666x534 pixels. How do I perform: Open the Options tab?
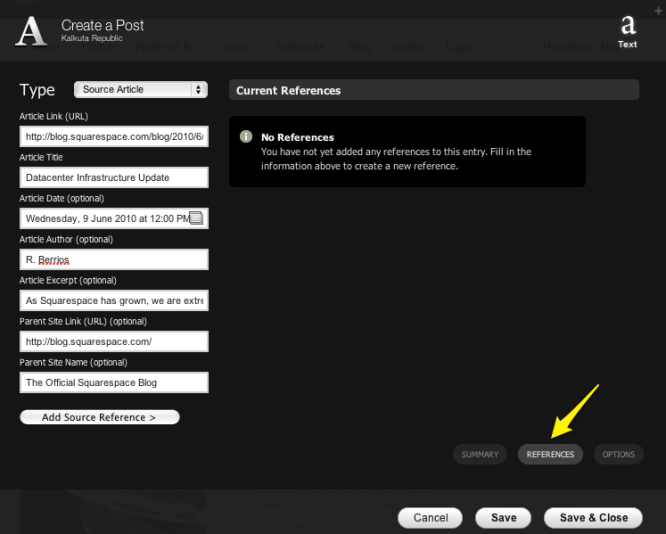618,454
